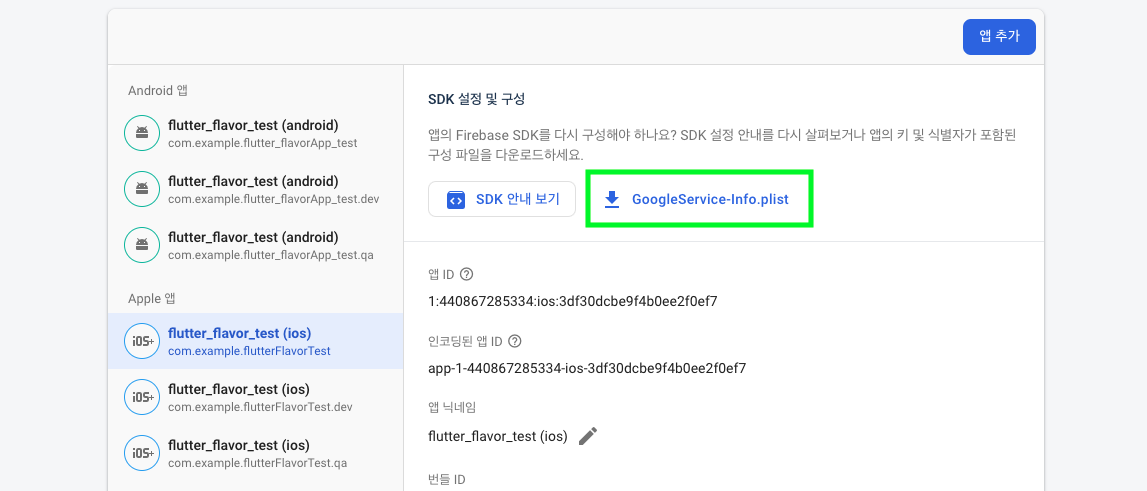Click the Android 앱 section heading

(x=159, y=91)
